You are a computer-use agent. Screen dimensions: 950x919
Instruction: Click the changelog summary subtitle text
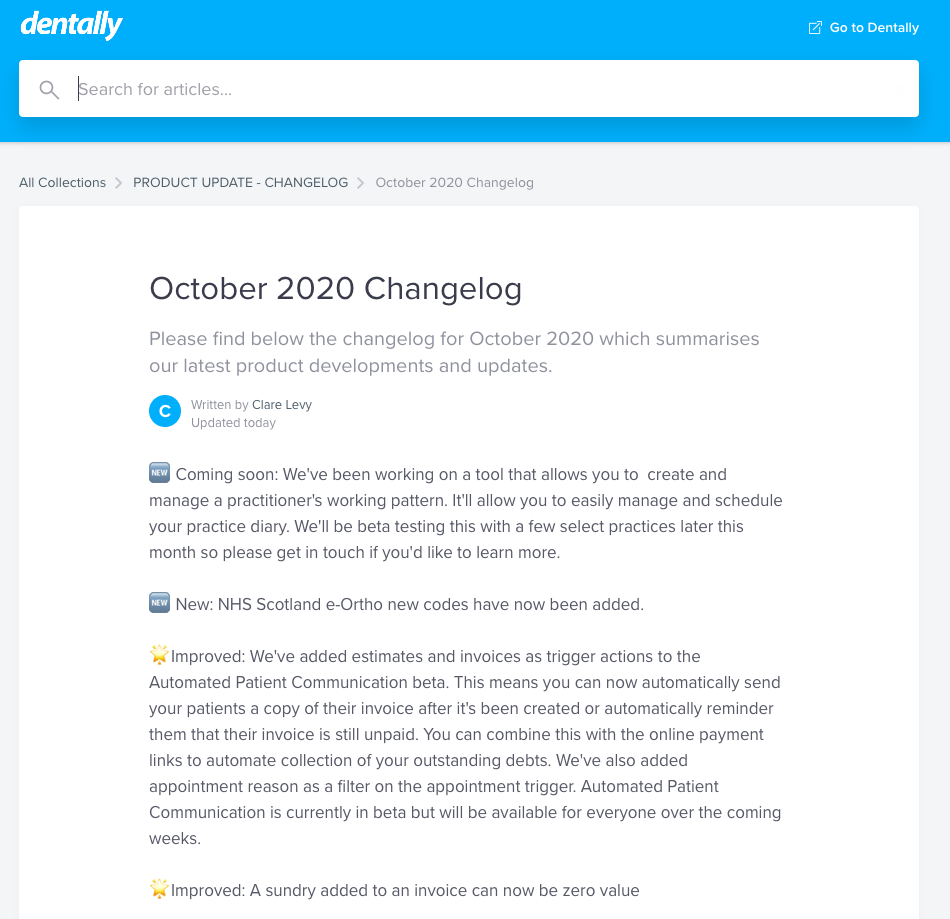tap(454, 352)
